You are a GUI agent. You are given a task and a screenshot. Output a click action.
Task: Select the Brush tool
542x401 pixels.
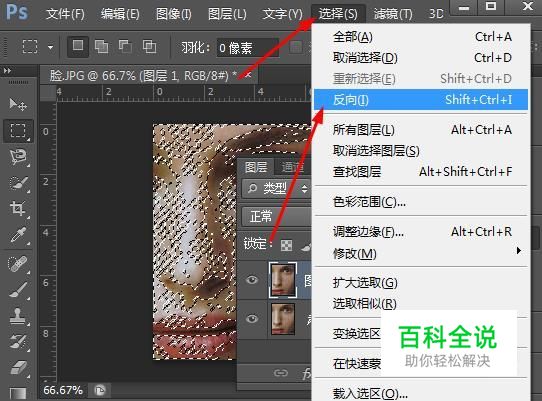(18, 290)
